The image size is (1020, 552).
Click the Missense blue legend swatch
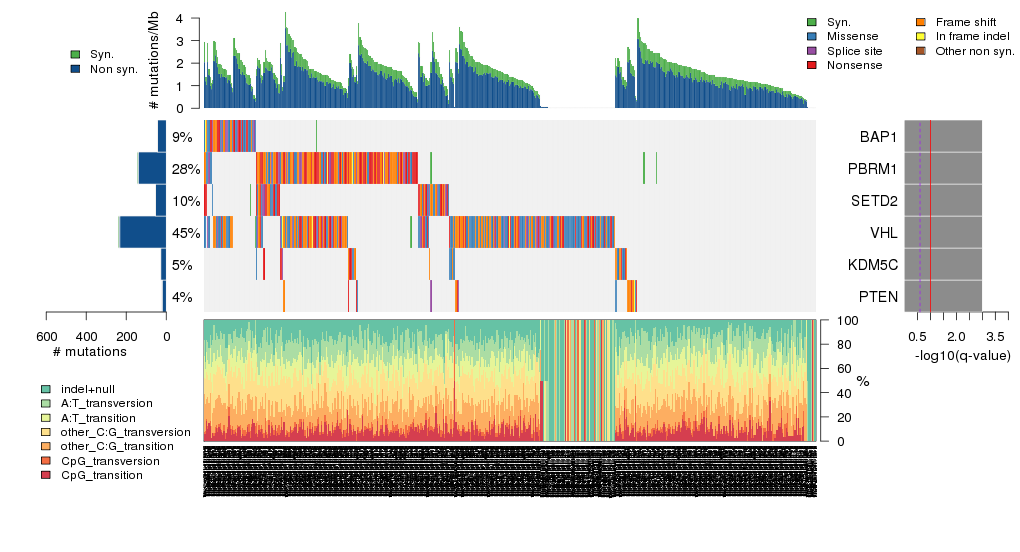[812, 36]
